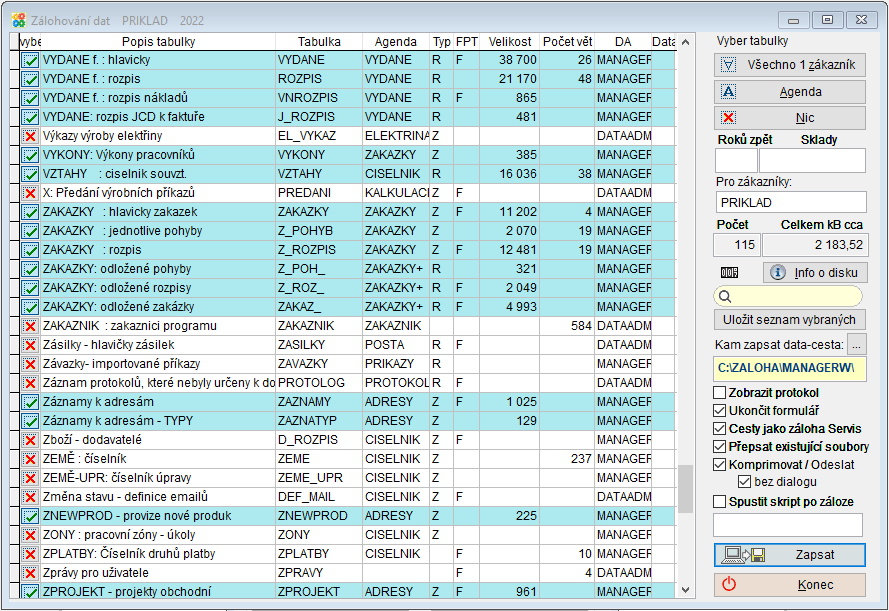The height and width of the screenshot is (611, 889).
Task: Toggle red X mark for ZONY : pracovní zóny - úkoly
Action: click(x=30, y=535)
